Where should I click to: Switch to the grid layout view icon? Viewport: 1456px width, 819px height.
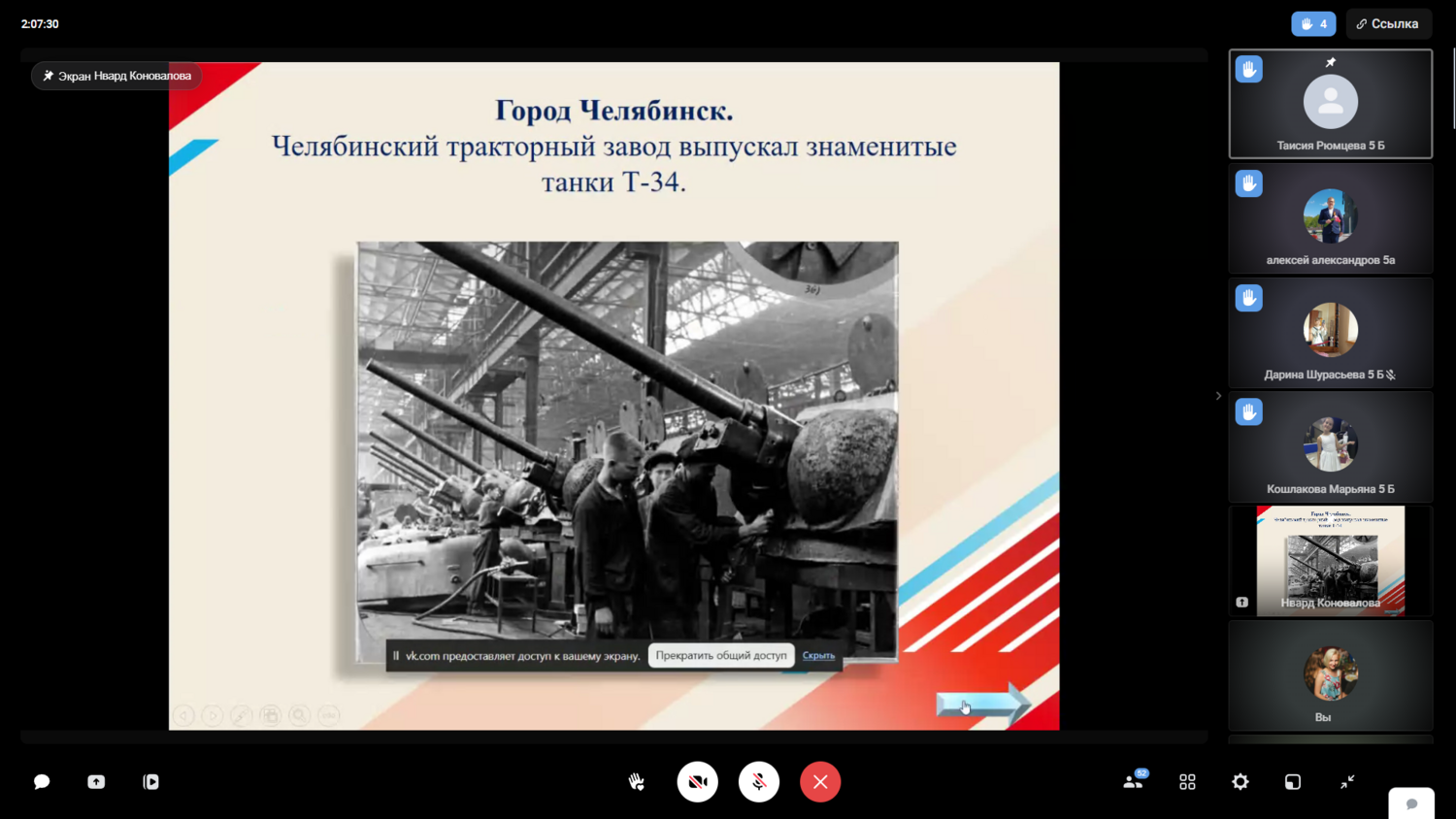(x=1187, y=781)
